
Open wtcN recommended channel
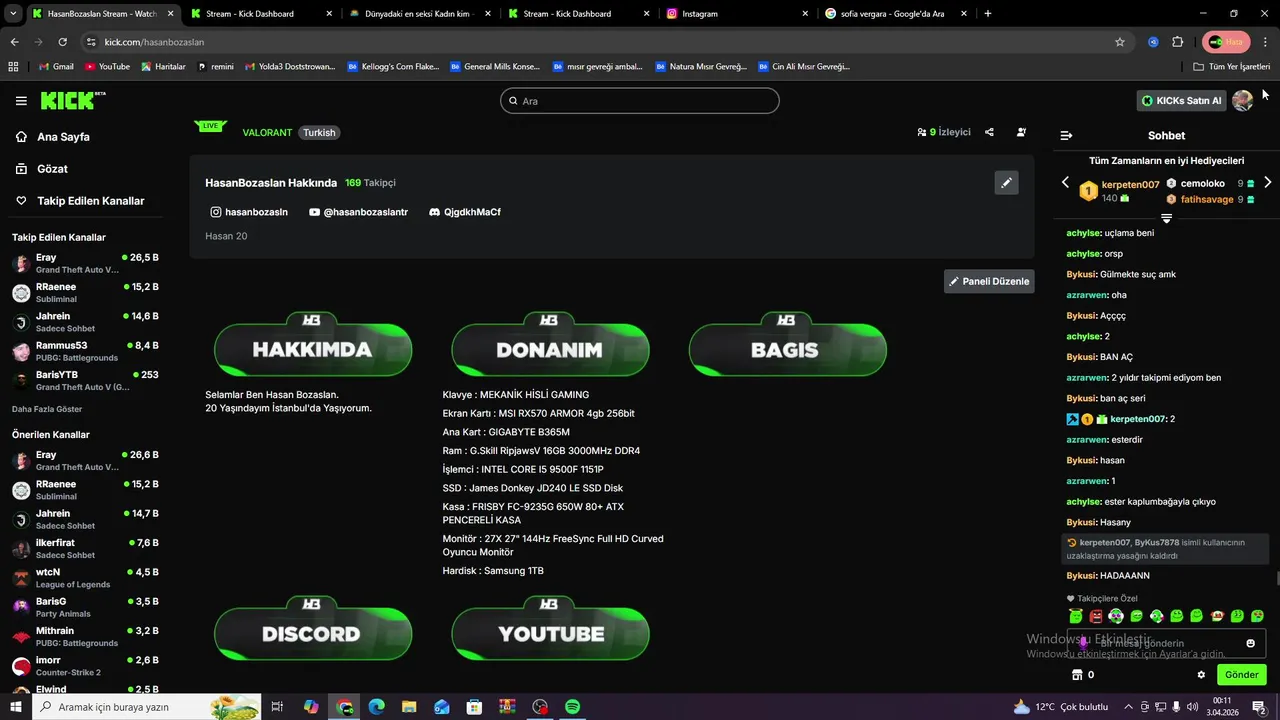[x=85, y=578]
